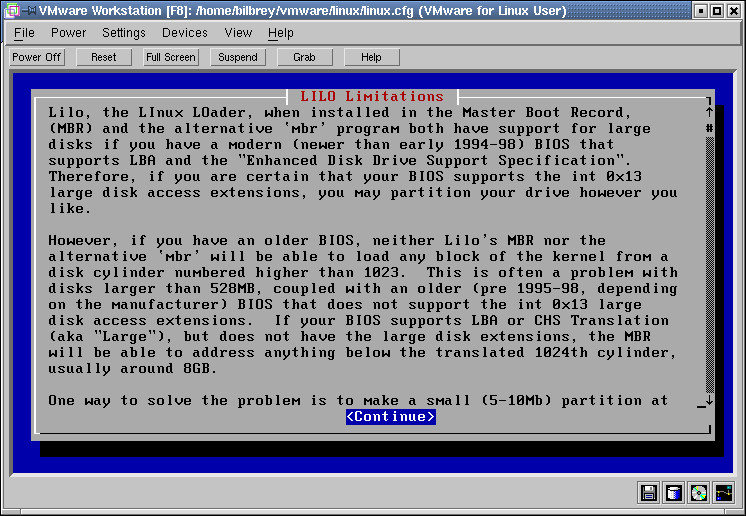Open the Devices menu
The width and height of the screenshot is (746, 516).
185,33
